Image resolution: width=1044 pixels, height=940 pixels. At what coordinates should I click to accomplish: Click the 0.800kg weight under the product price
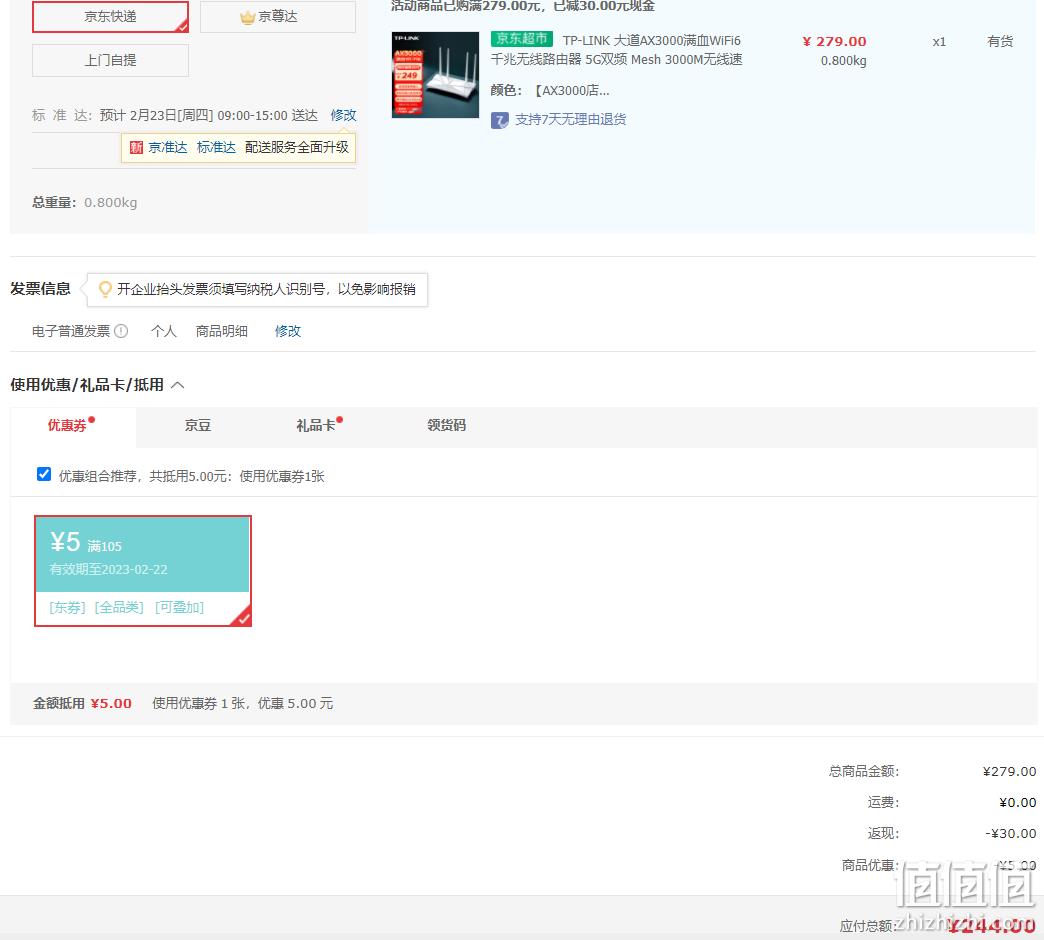tap(844, 61)
